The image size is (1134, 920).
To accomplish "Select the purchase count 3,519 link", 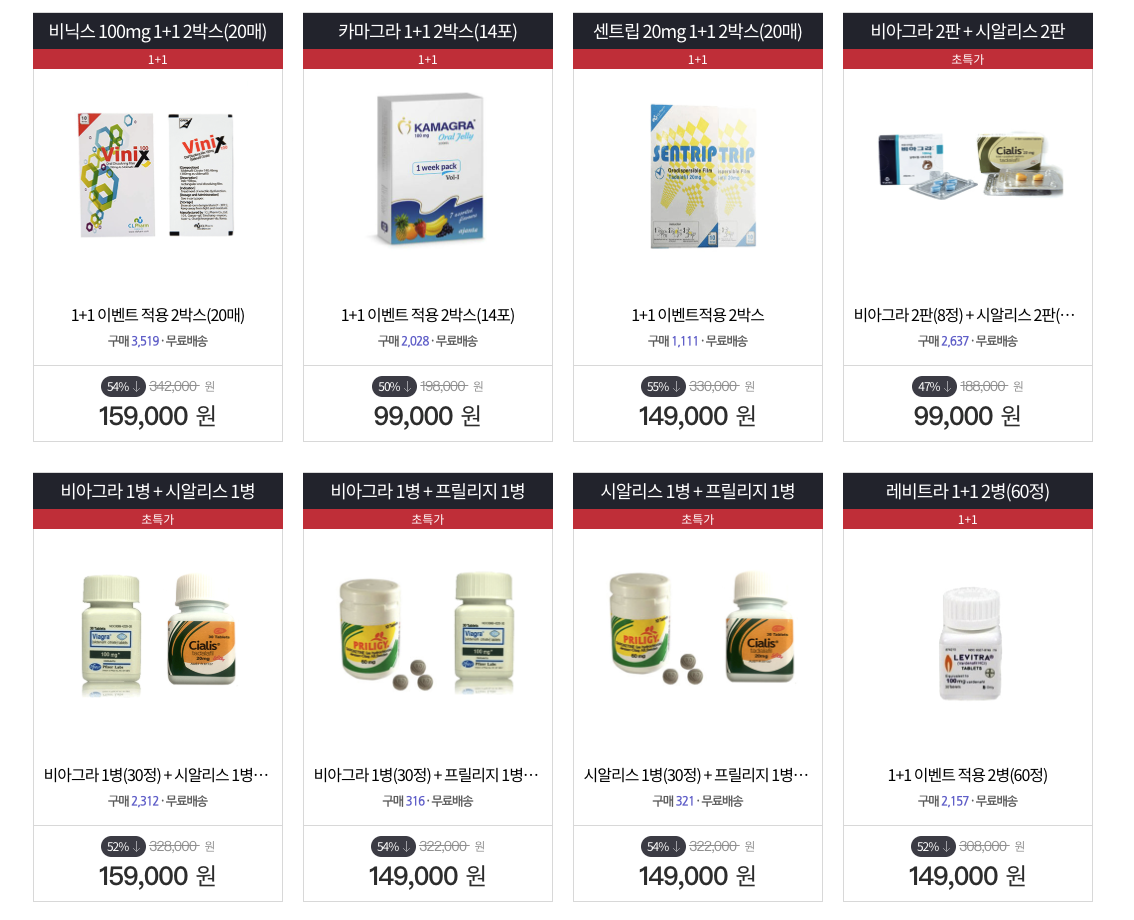I will pos(145,341).
